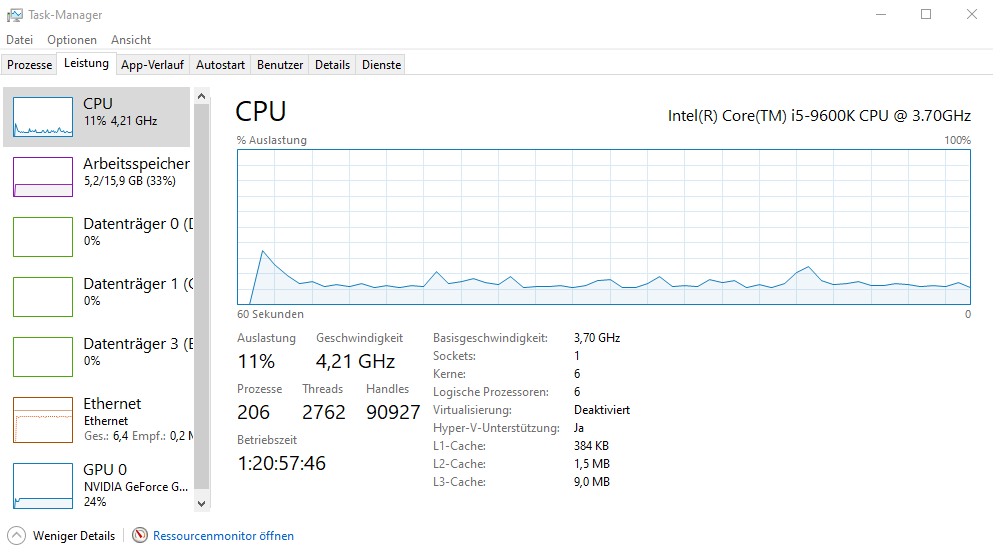Switch to the Prozesse tab
Viewport: 993px width, 559px height.
(x=30, y=65)
